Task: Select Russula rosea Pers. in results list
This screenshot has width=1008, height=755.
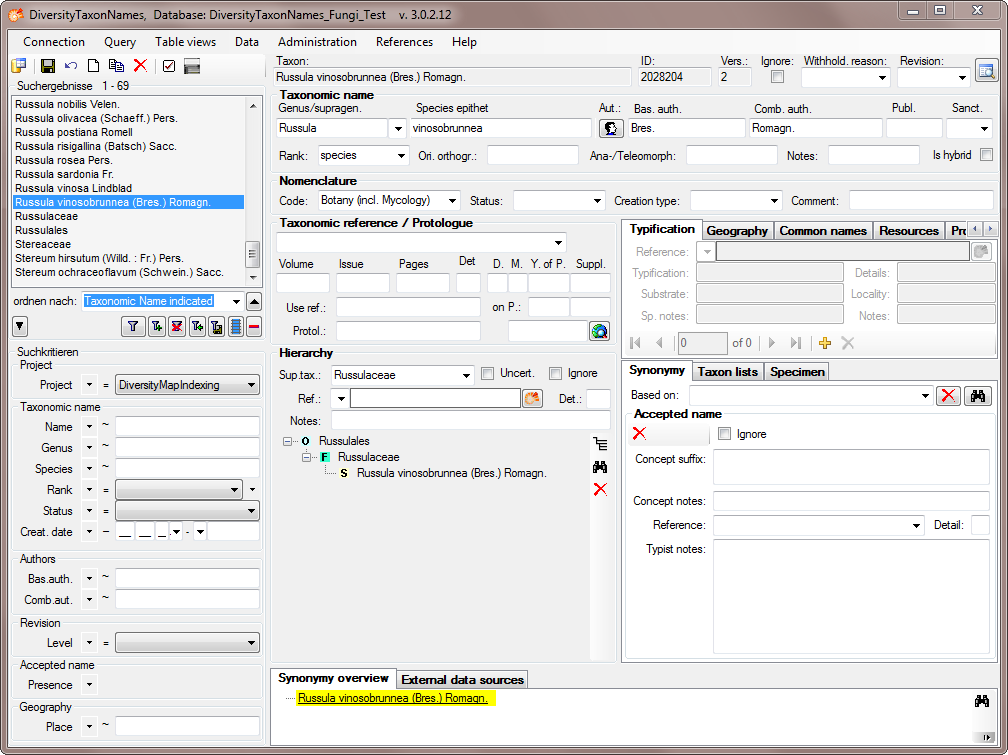Action: pos(63,160)
